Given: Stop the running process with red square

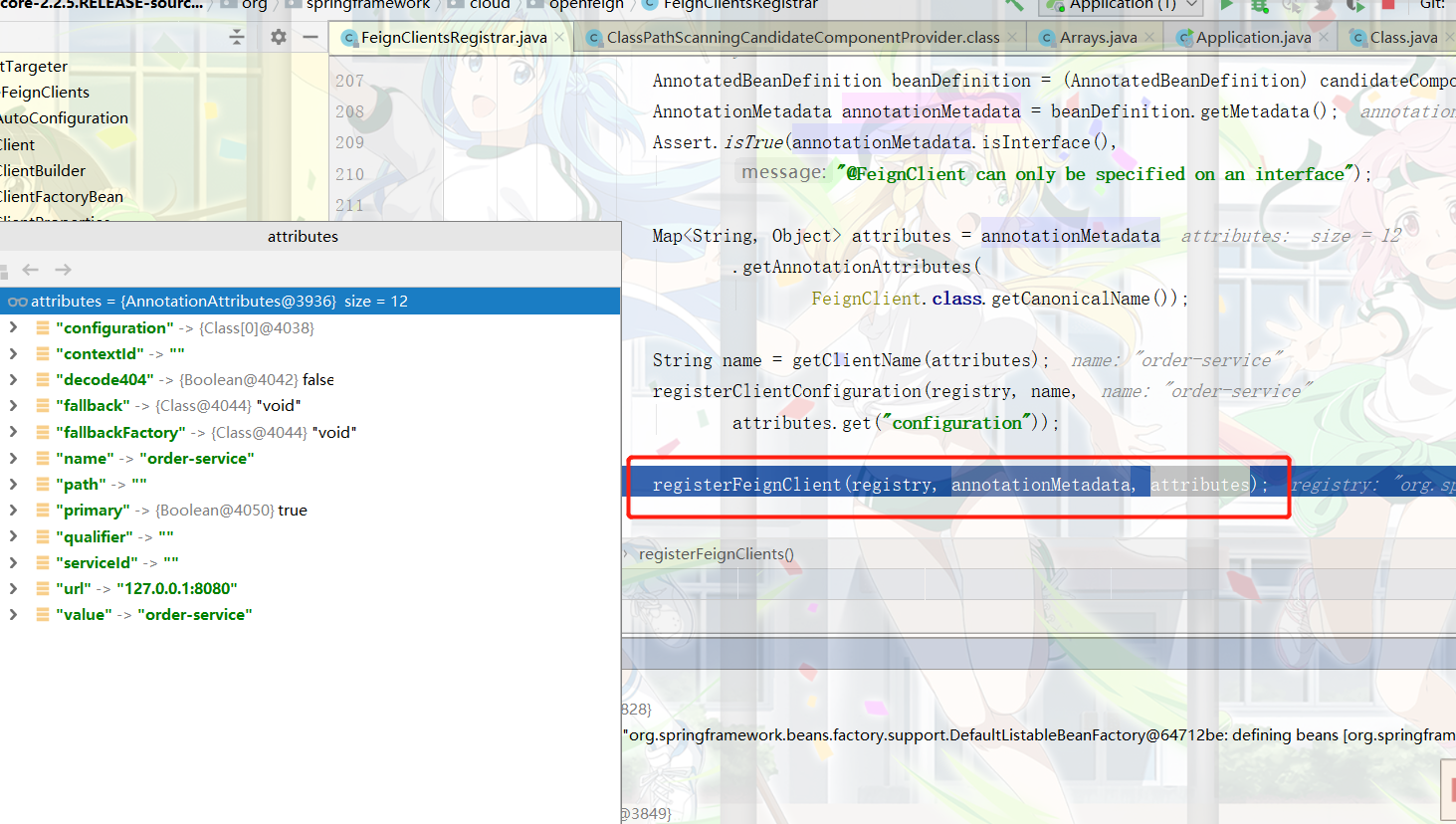Looking at the screenshot, I should (x=1388, y=4).
